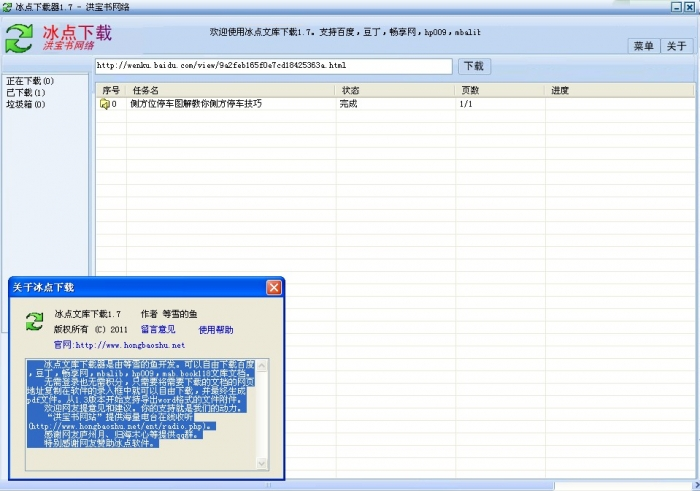Open the official site hongbaozhu.net link

point(119,345)
